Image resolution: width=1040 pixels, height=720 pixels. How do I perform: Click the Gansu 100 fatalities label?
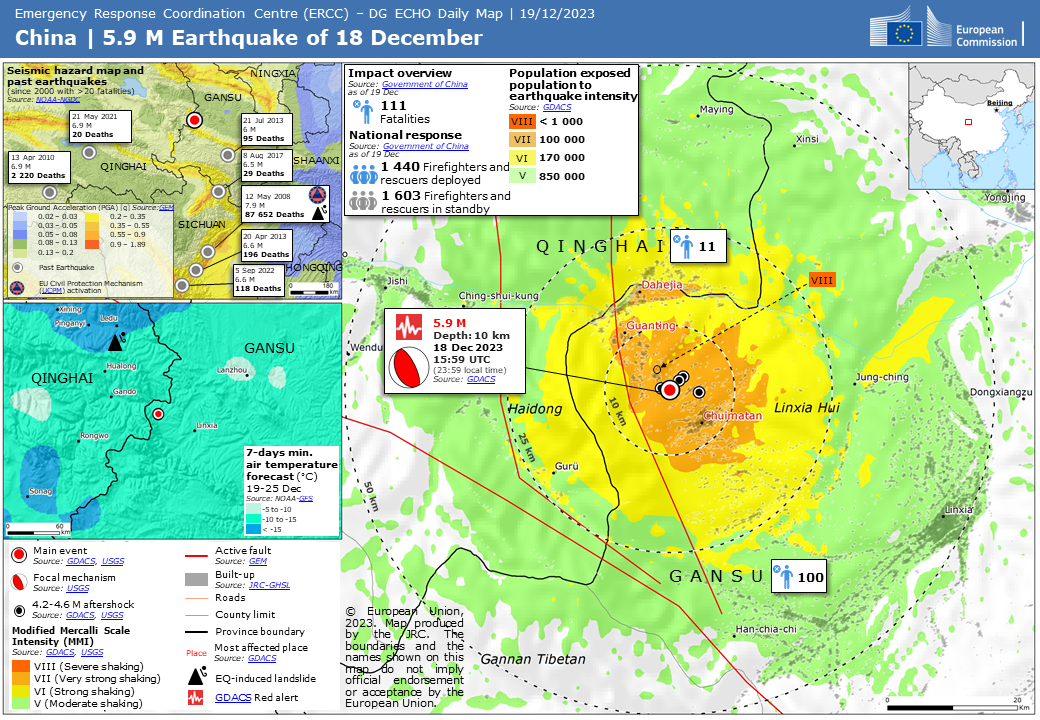point(799,577)
